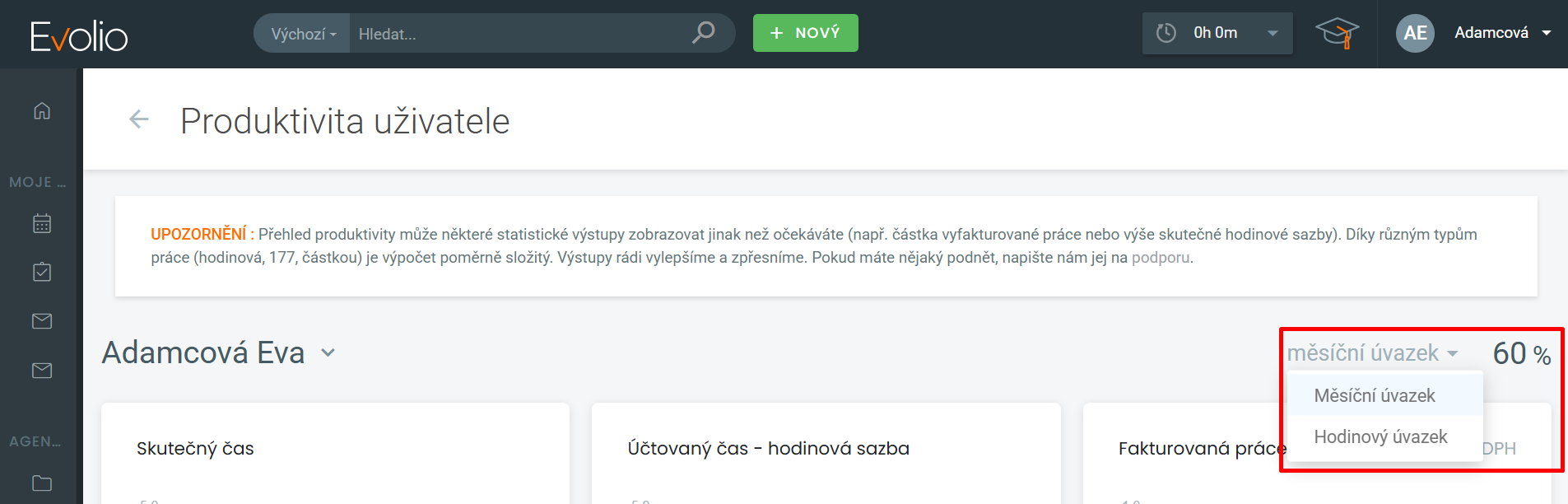Image resolution: width=1568 pixels, height=504 pixels.
Task: Go back using the left arrow
Action: coord(139,119)
